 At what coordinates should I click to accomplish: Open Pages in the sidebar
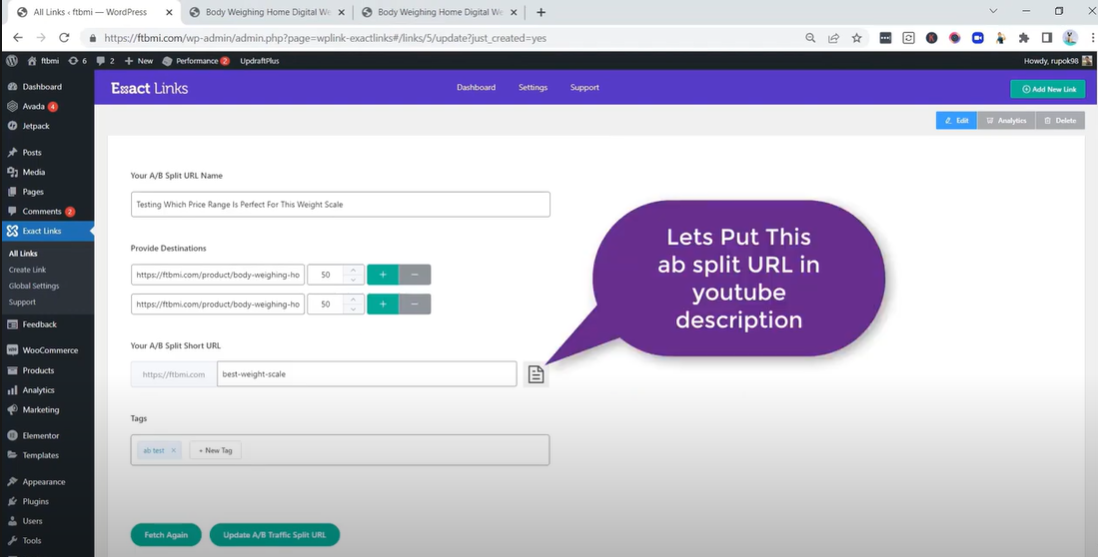(32, 191)
